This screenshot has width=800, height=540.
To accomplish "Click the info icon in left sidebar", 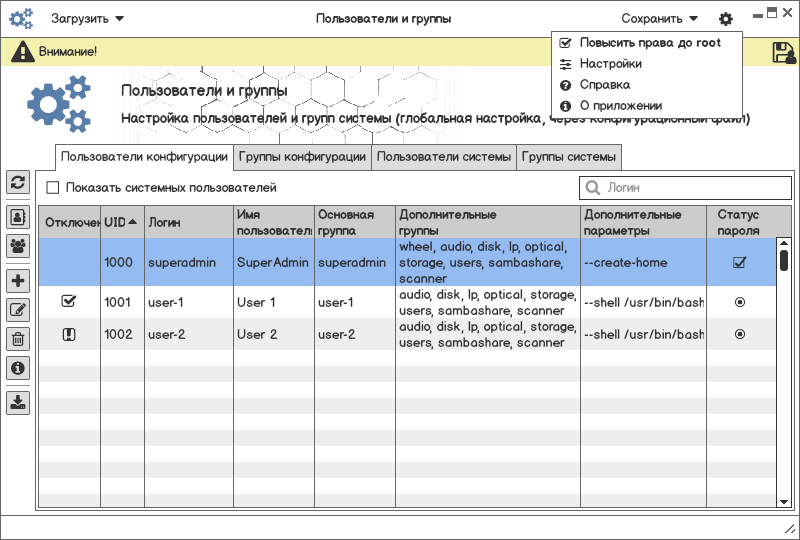I will pos(18,368).
